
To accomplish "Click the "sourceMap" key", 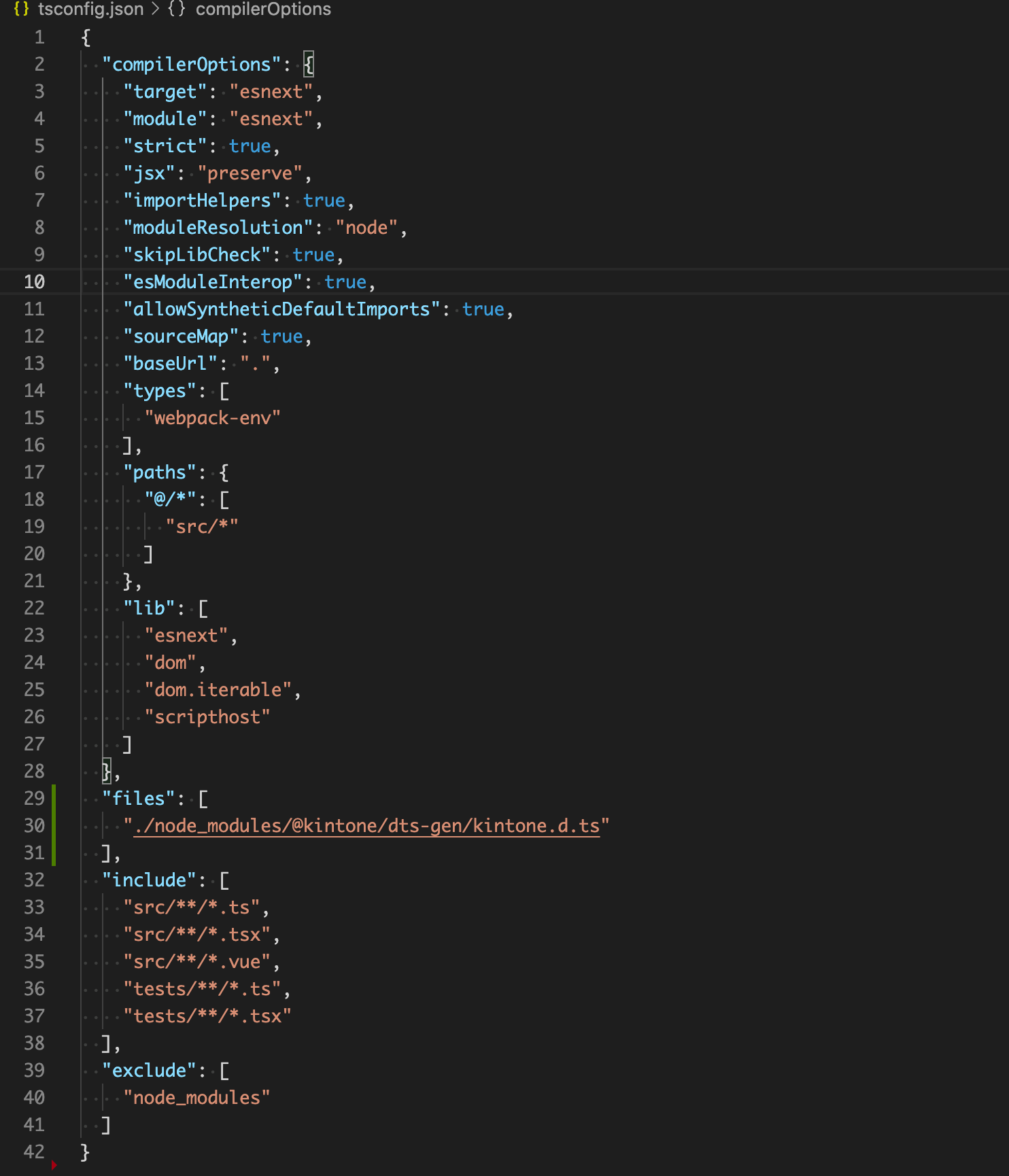I will click(x=181, y=336).
